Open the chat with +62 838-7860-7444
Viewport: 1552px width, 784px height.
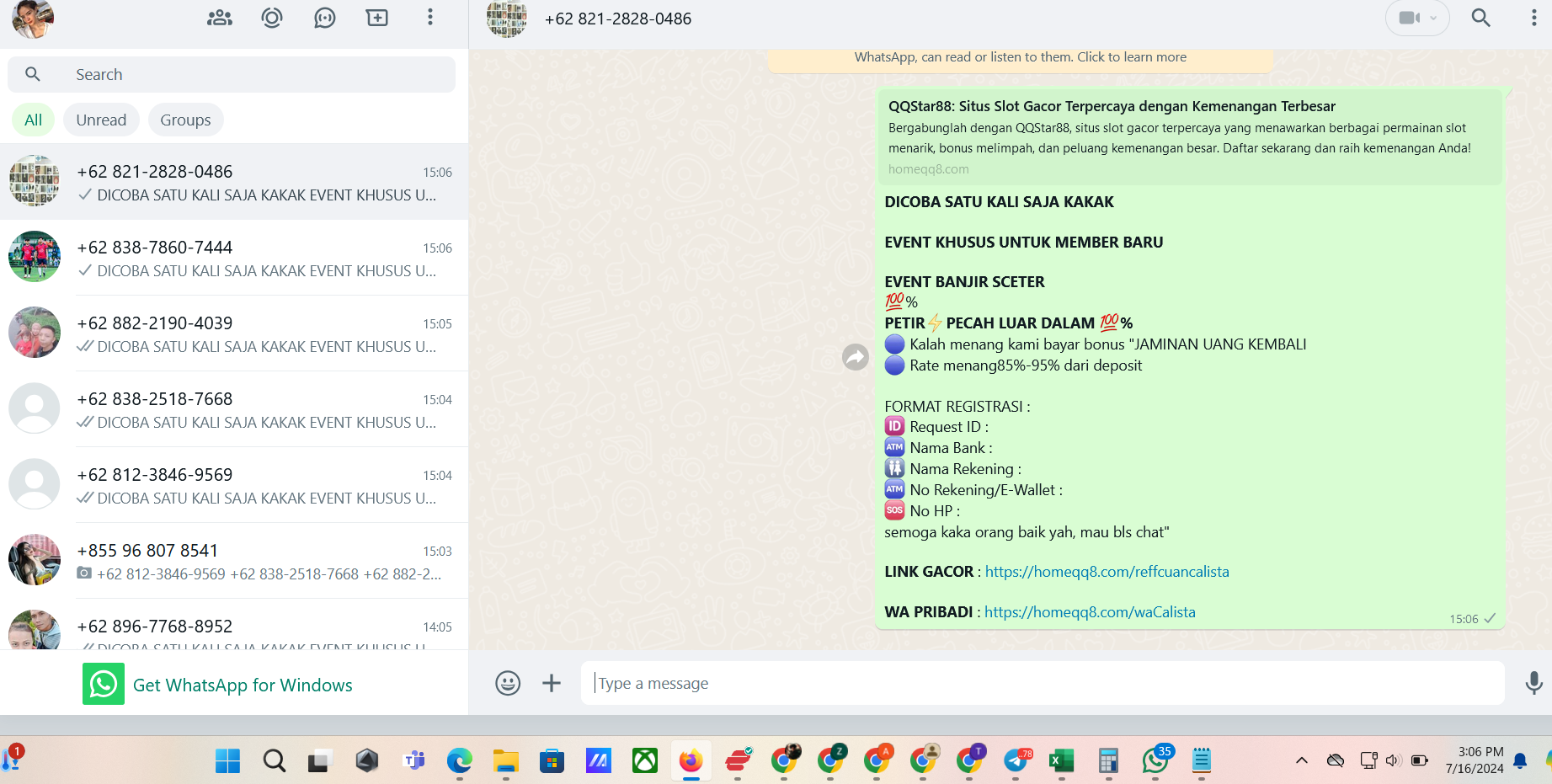234,258
